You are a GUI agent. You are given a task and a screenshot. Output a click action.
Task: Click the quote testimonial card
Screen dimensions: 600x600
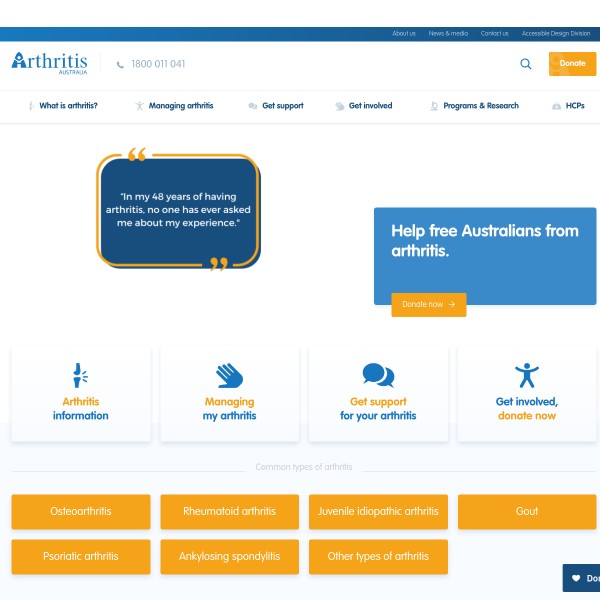click(x=178, y=211)
